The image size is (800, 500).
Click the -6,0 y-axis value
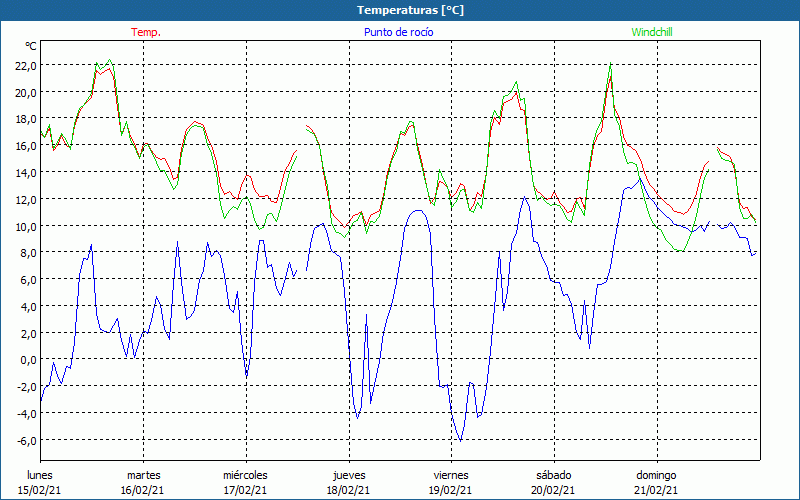pos(27,440)
